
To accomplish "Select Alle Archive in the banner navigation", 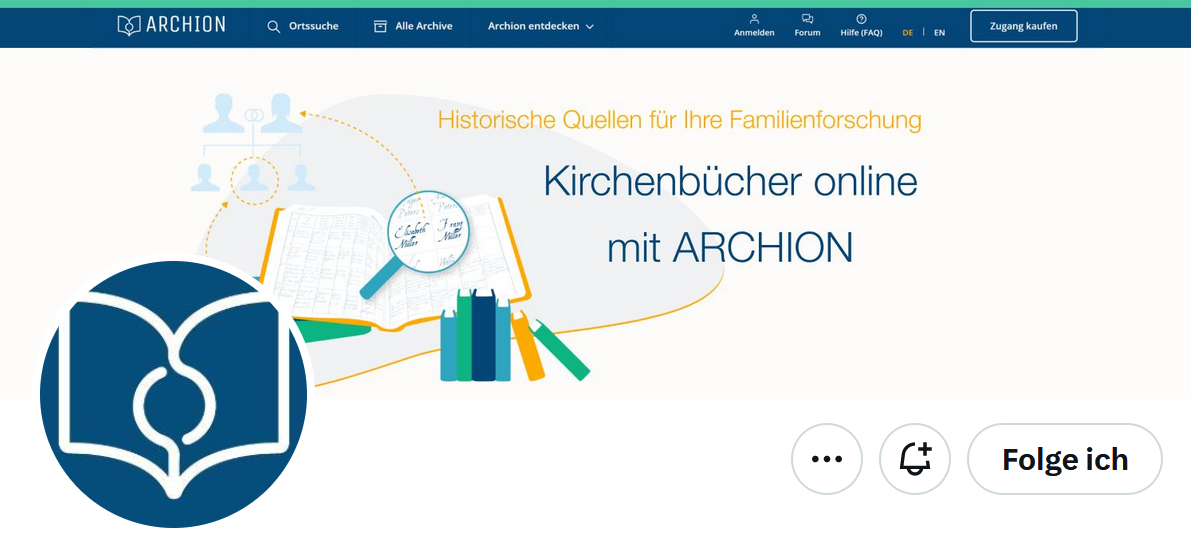I will coord(413,26).
